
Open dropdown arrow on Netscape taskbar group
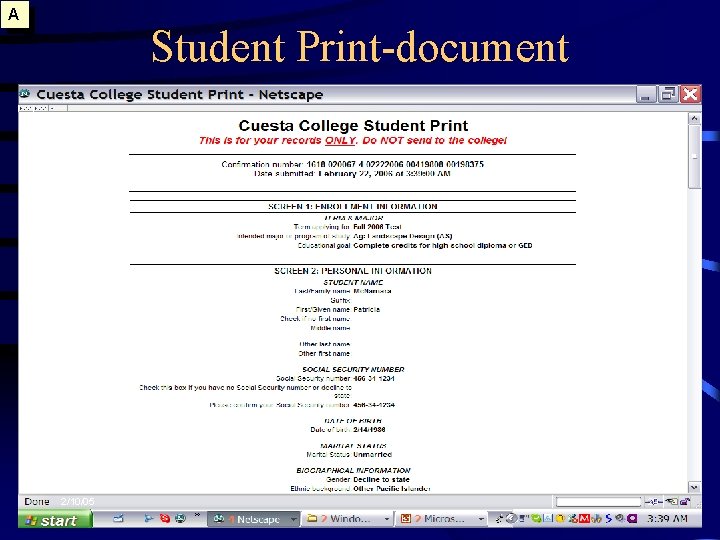point(293,519)
